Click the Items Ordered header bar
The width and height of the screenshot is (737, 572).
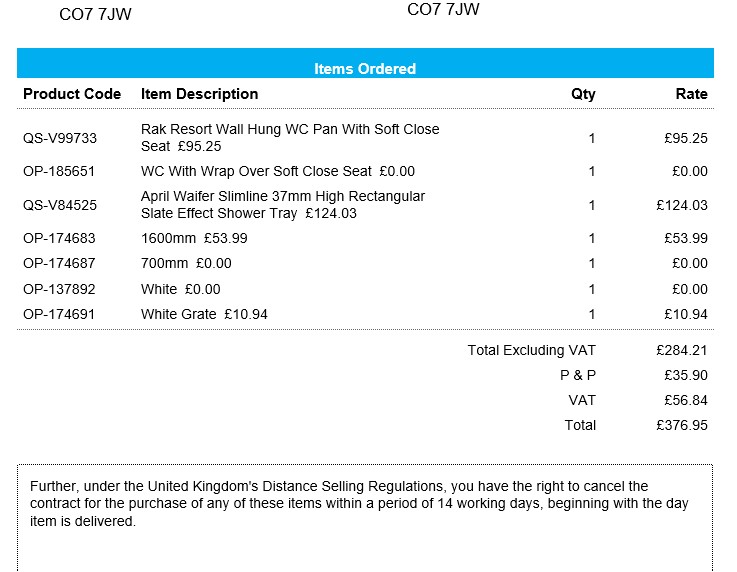365,69
